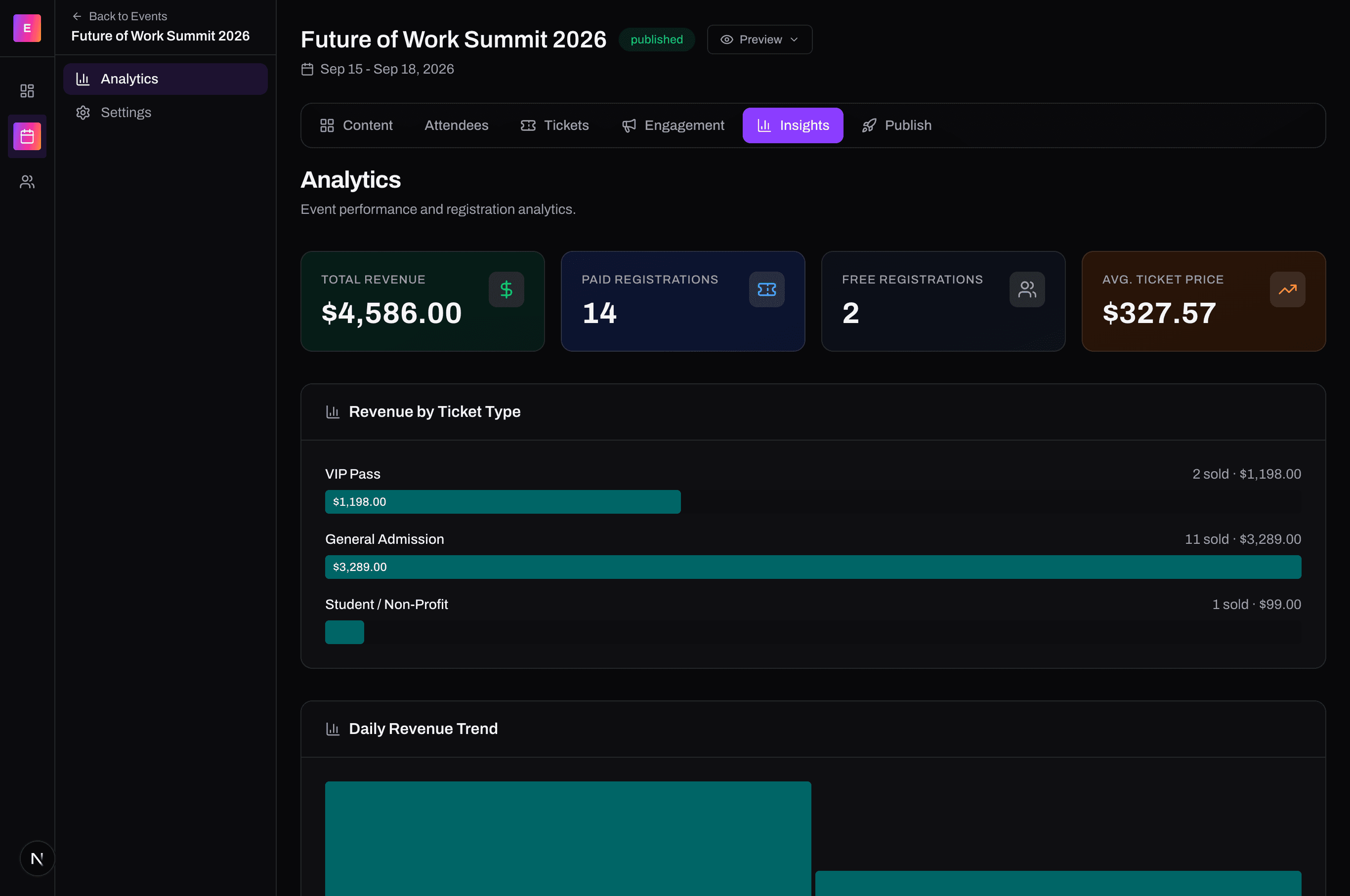
Task: Click the $327.57 average ticket price
Action: (x=1159, y=313)
